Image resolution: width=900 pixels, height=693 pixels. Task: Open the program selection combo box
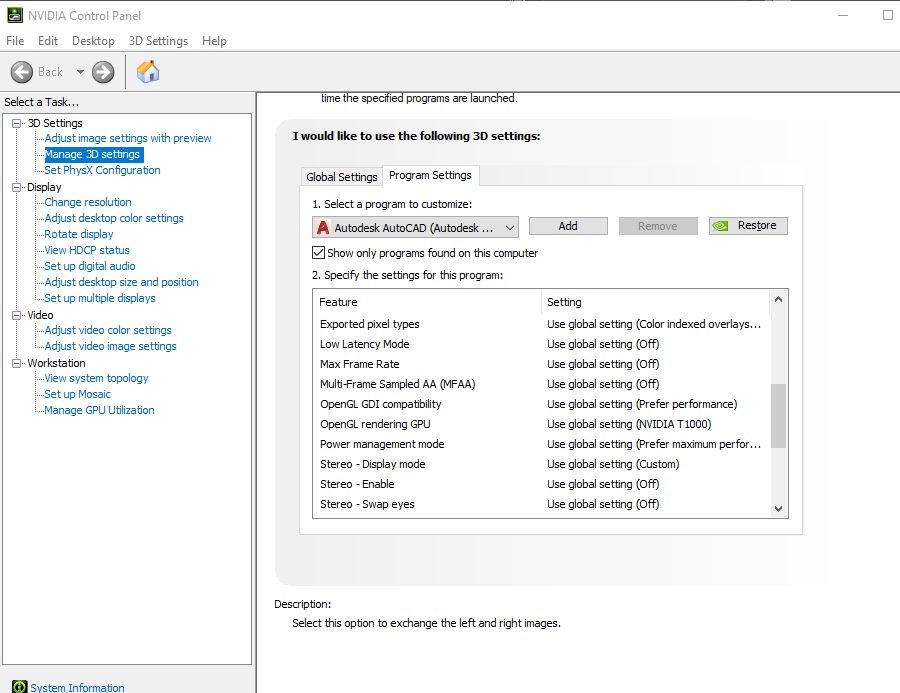click(x=512, y=226)
